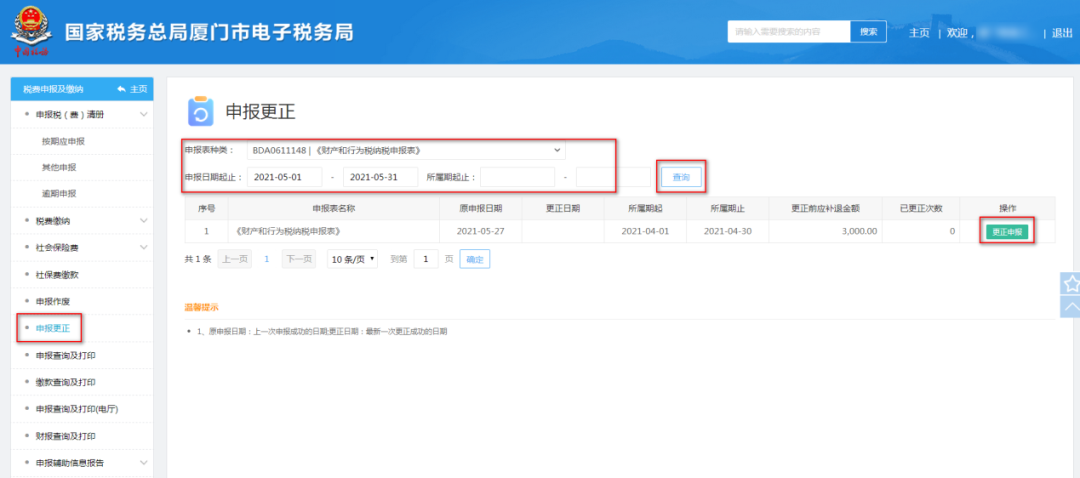Click the star favorite icon on right edge
Image resolution: width=1080 pixels, height=478 pixels.
[x=1069, y=284]
